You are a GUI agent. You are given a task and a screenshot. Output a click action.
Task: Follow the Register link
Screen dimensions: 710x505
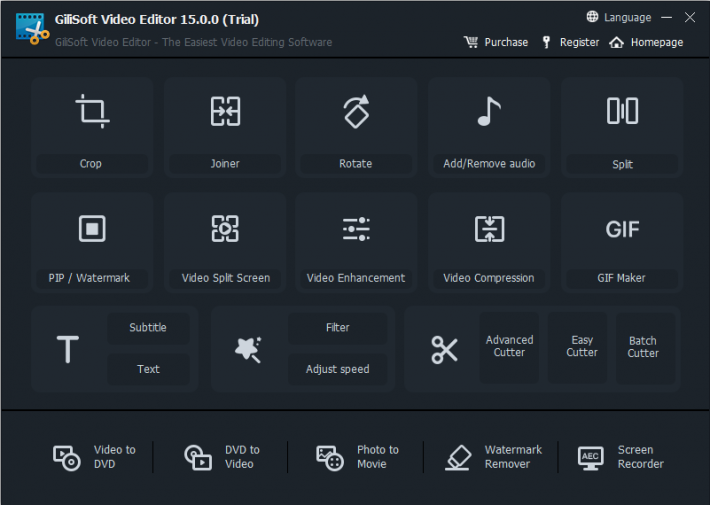click(x=580, y=43)
